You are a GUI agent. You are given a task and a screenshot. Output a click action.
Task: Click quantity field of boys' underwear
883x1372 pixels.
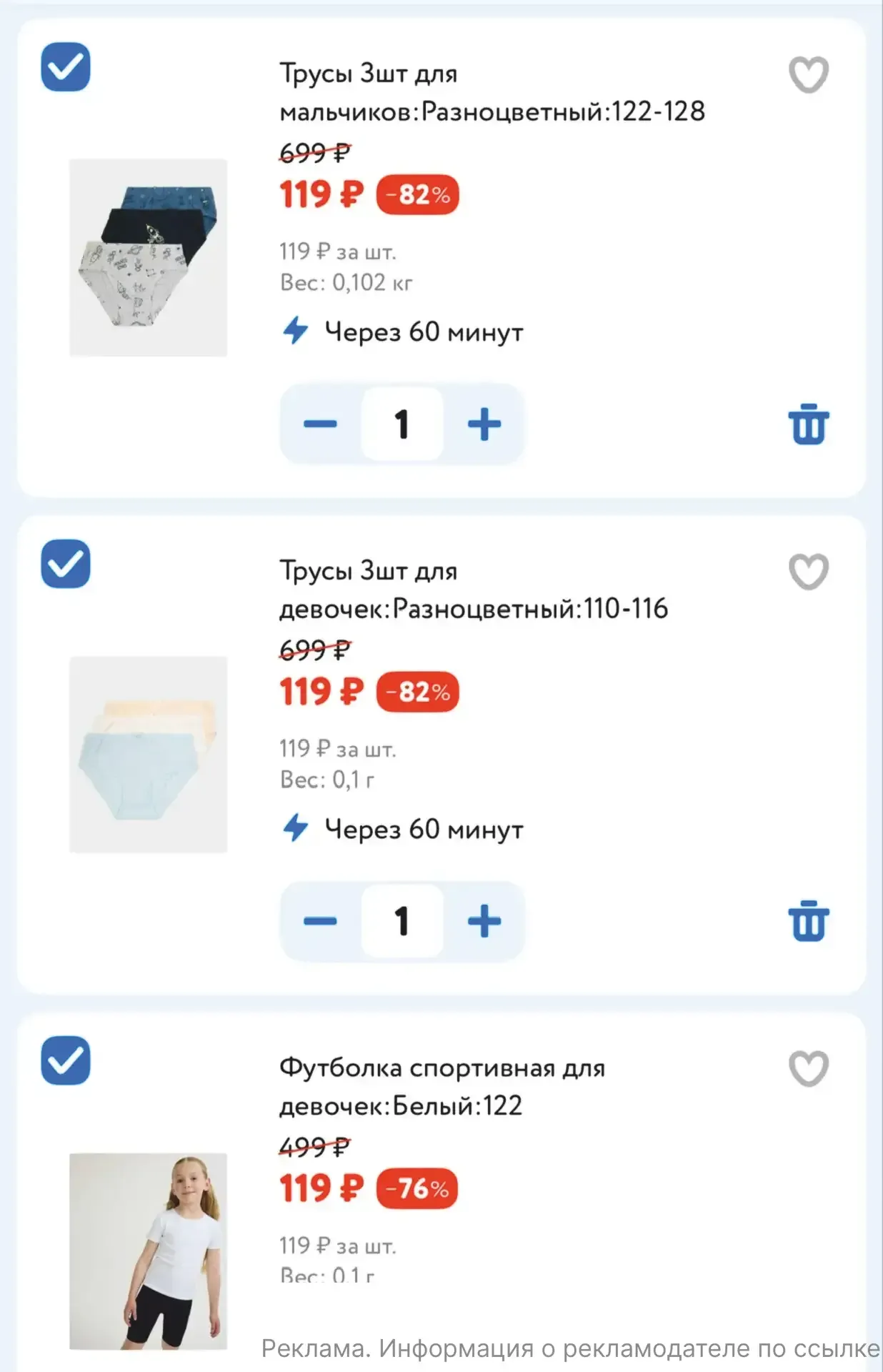pos(402,424)
